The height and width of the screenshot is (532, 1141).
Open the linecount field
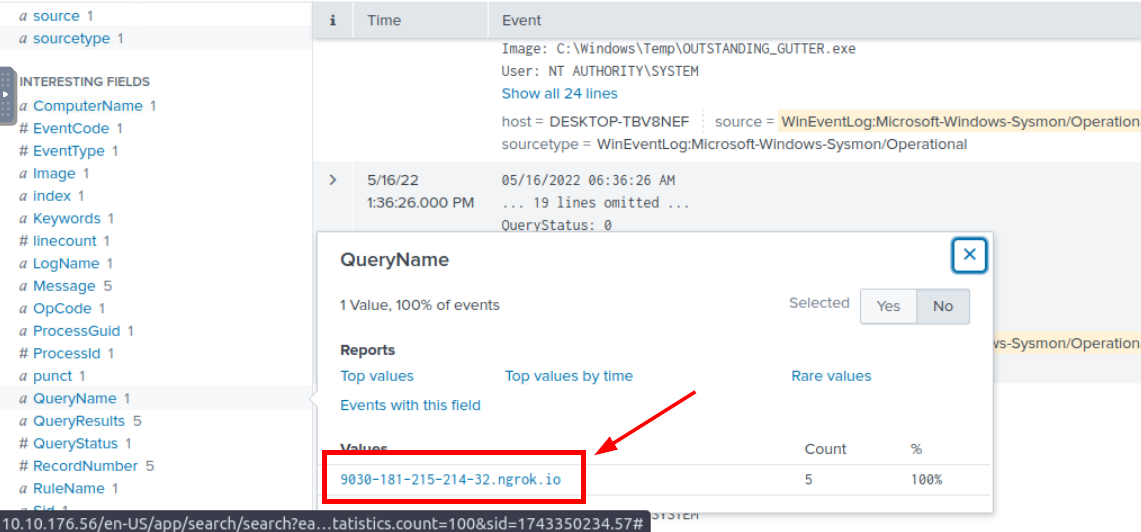click(x=64, y=240)
